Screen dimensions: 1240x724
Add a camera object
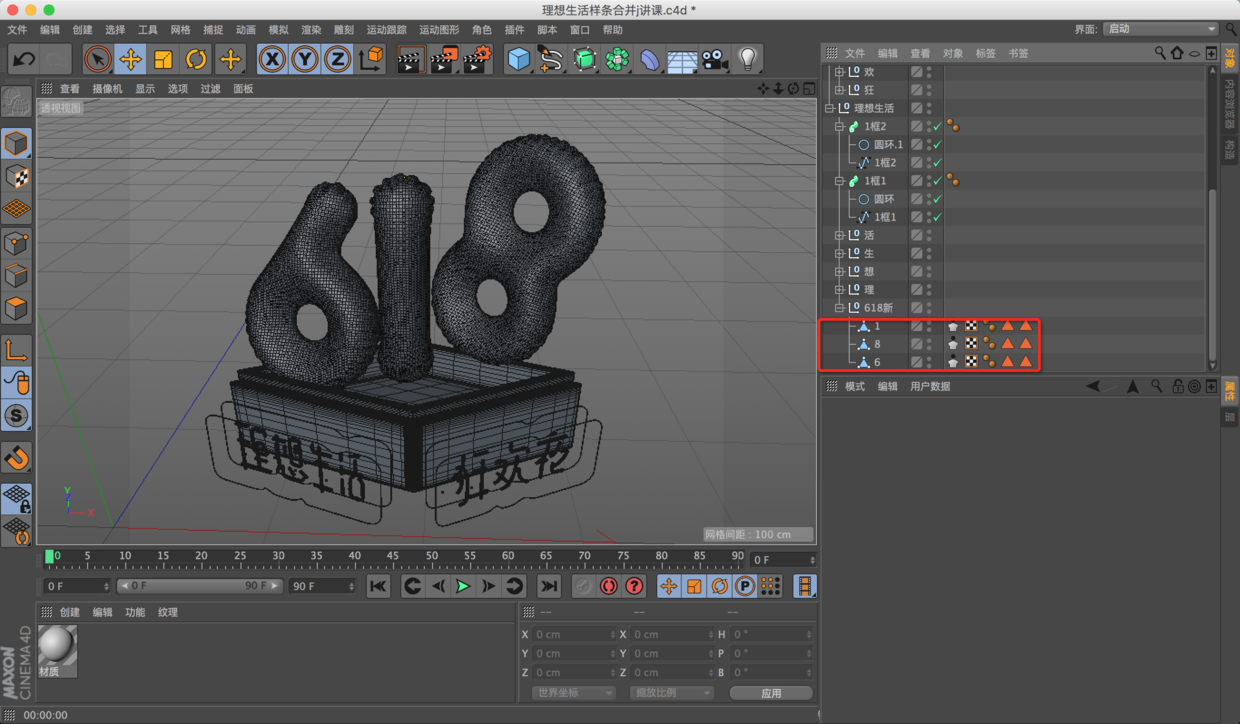point(714,59)
